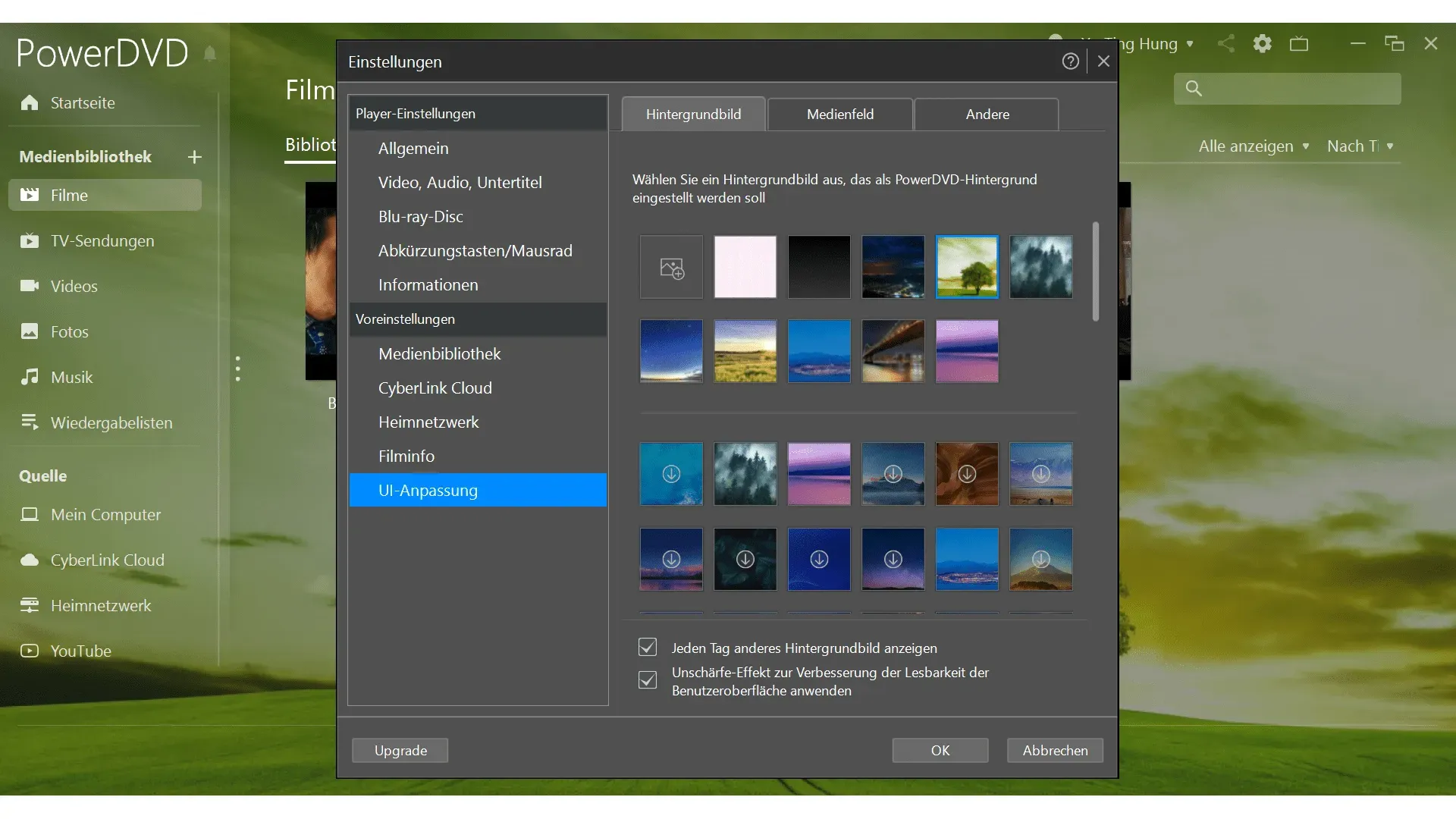Switch to TV mode icon
The height and width of the screenshot is (819, 1456).
1299,43
